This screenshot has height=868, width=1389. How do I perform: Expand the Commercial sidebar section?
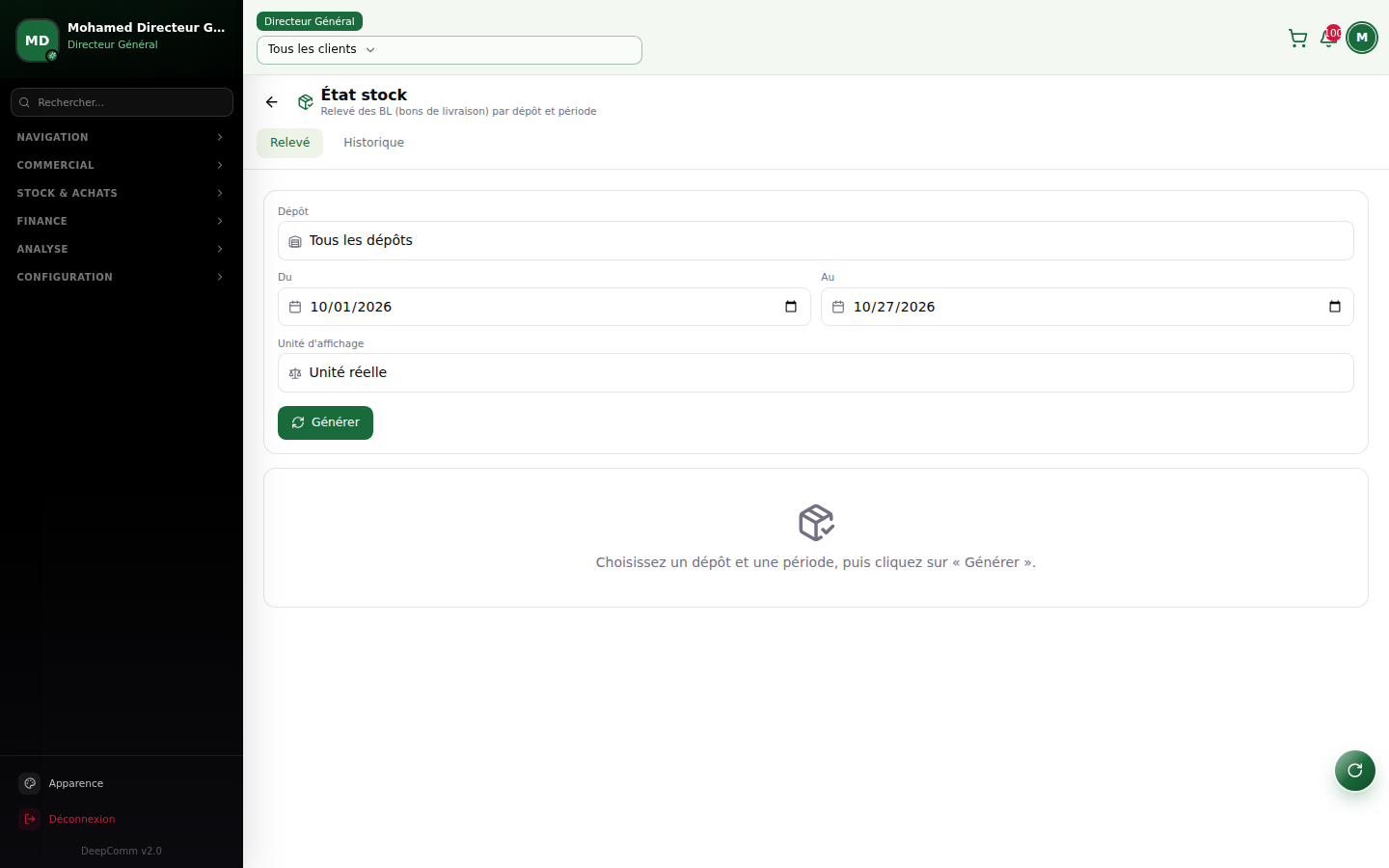(x=122, y=165)
